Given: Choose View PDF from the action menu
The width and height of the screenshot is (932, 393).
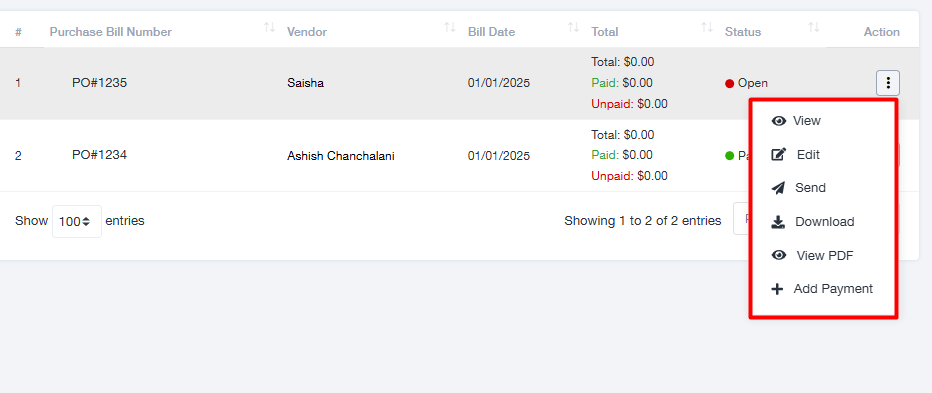Looking at the screenshot, I should click(x=824, y=256).
